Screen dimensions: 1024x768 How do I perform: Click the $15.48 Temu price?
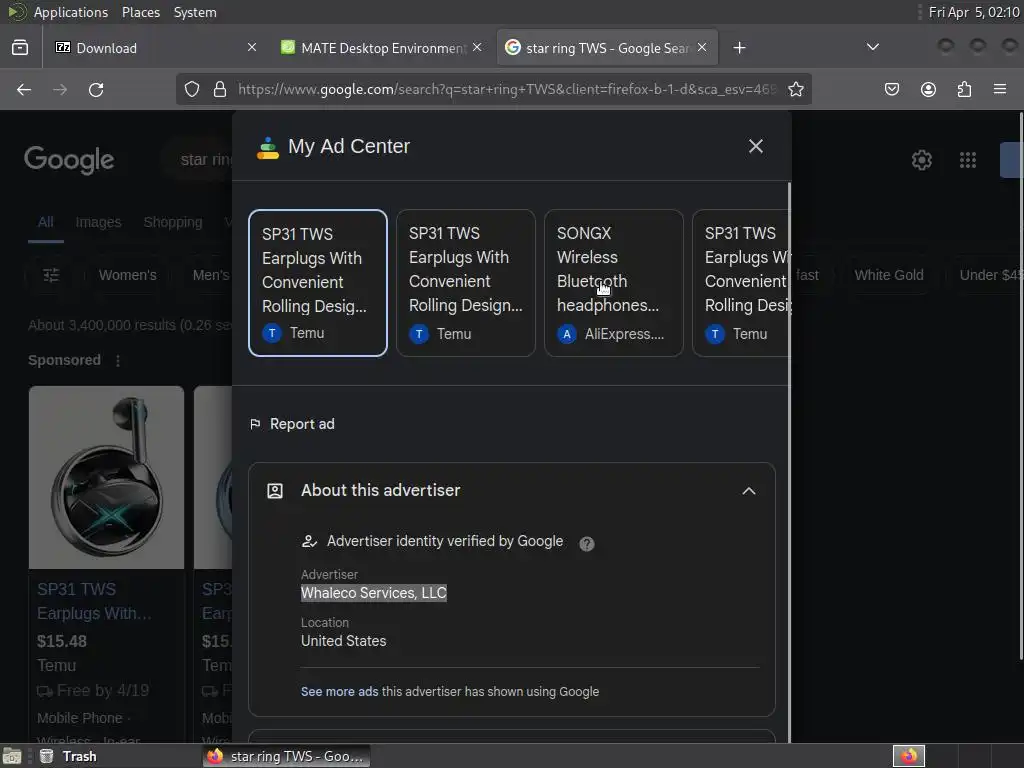(61, 641)
